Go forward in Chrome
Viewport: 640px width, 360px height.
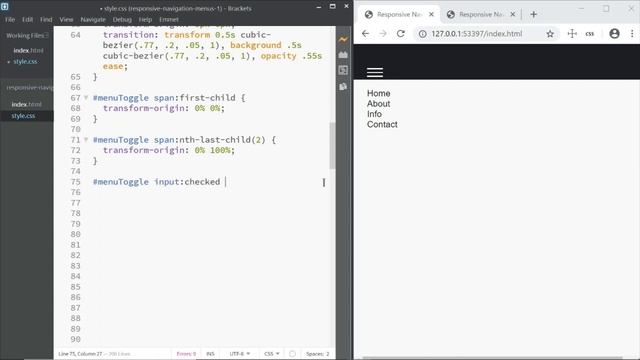click(x=383, y=34)
